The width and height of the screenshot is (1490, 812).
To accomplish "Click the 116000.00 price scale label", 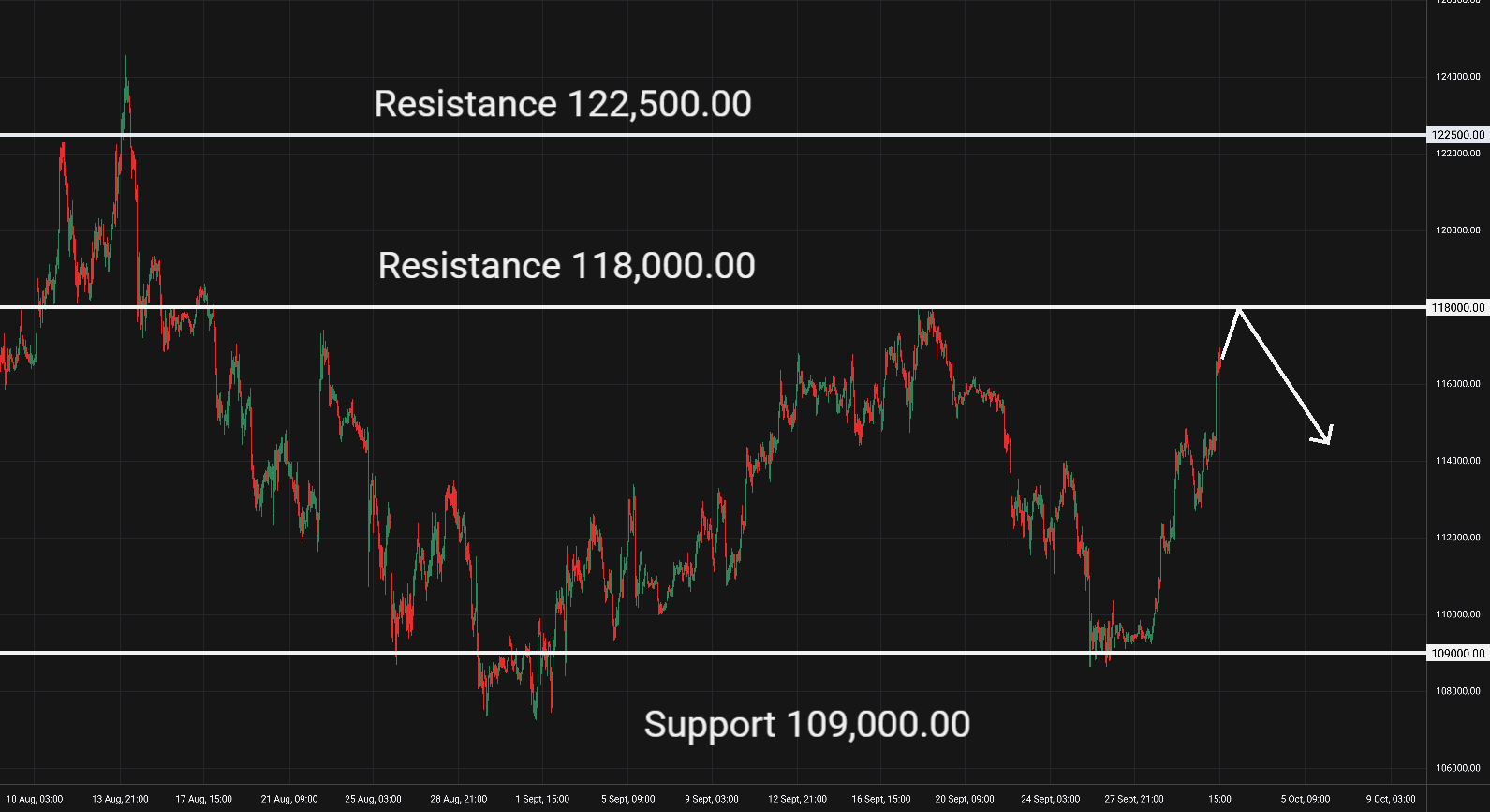I will tap(1458, 384).
